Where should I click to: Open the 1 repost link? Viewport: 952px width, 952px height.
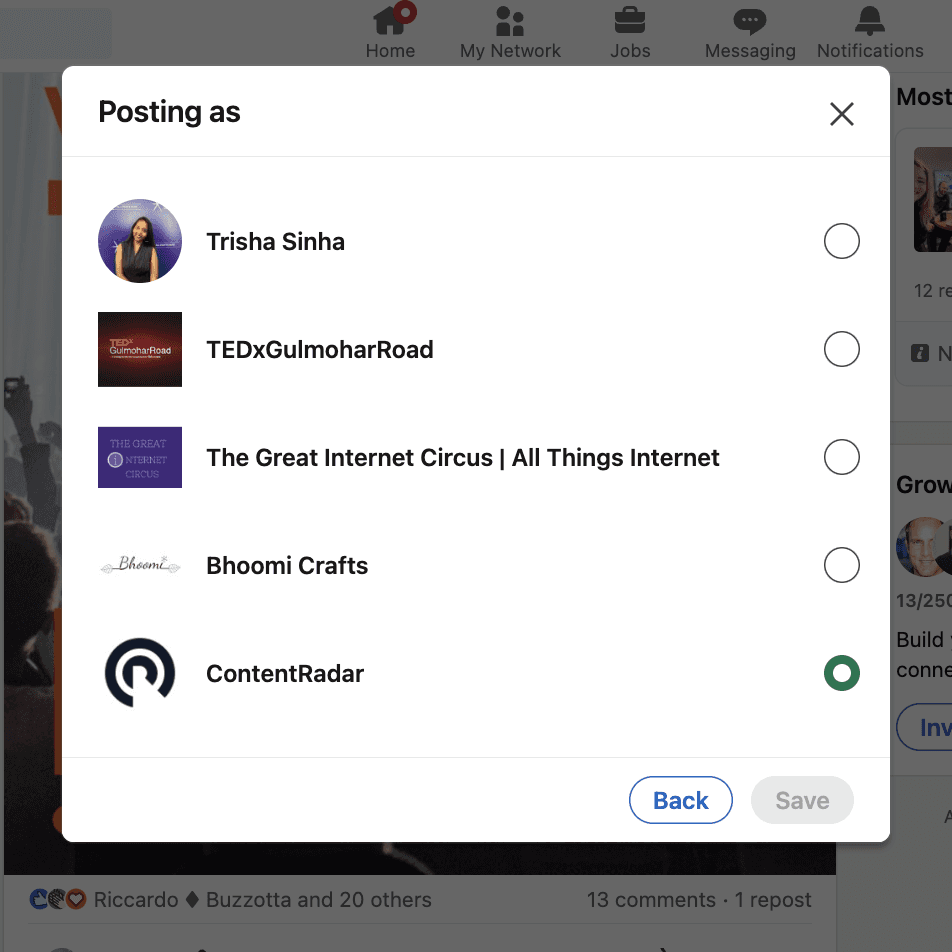pos(773,899)
